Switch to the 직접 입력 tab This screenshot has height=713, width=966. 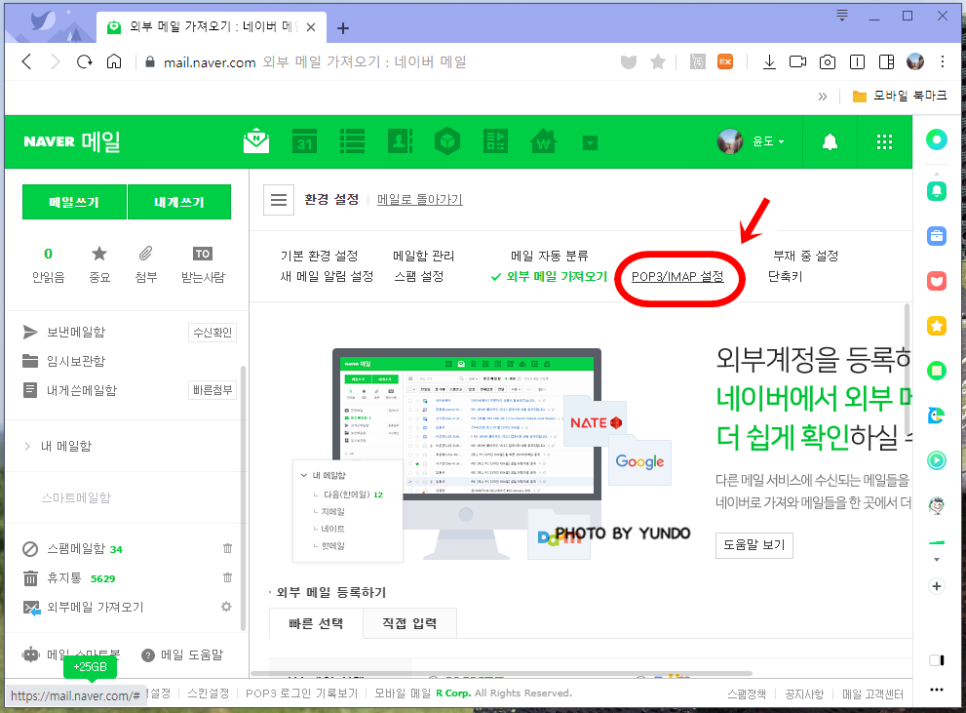click(409, 624)
